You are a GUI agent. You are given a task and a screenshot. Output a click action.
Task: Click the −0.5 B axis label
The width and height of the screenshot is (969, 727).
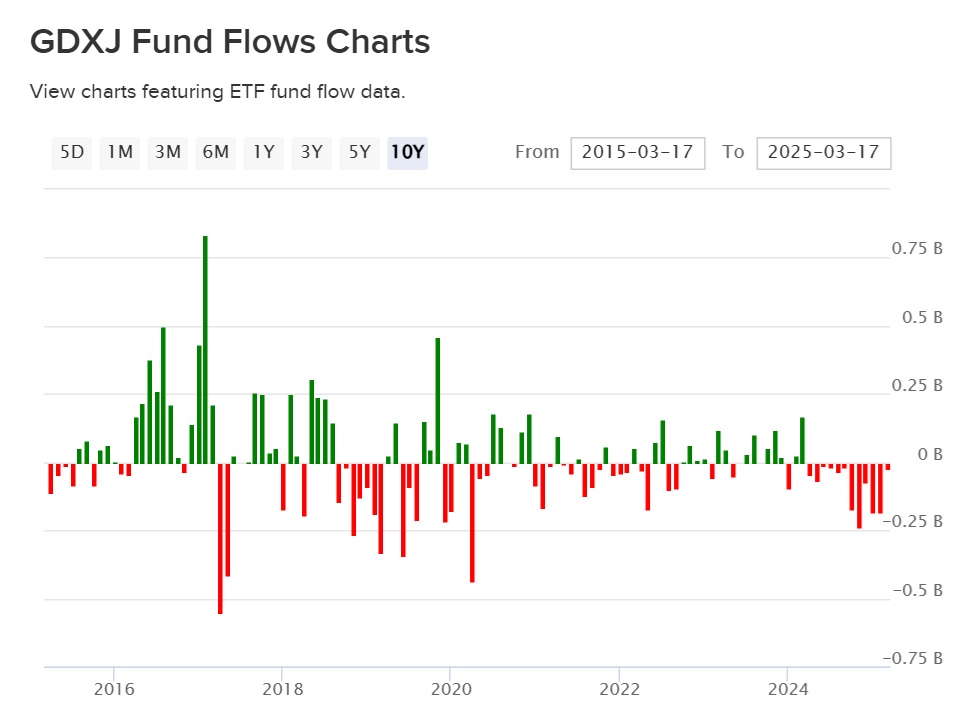[918, 590]
